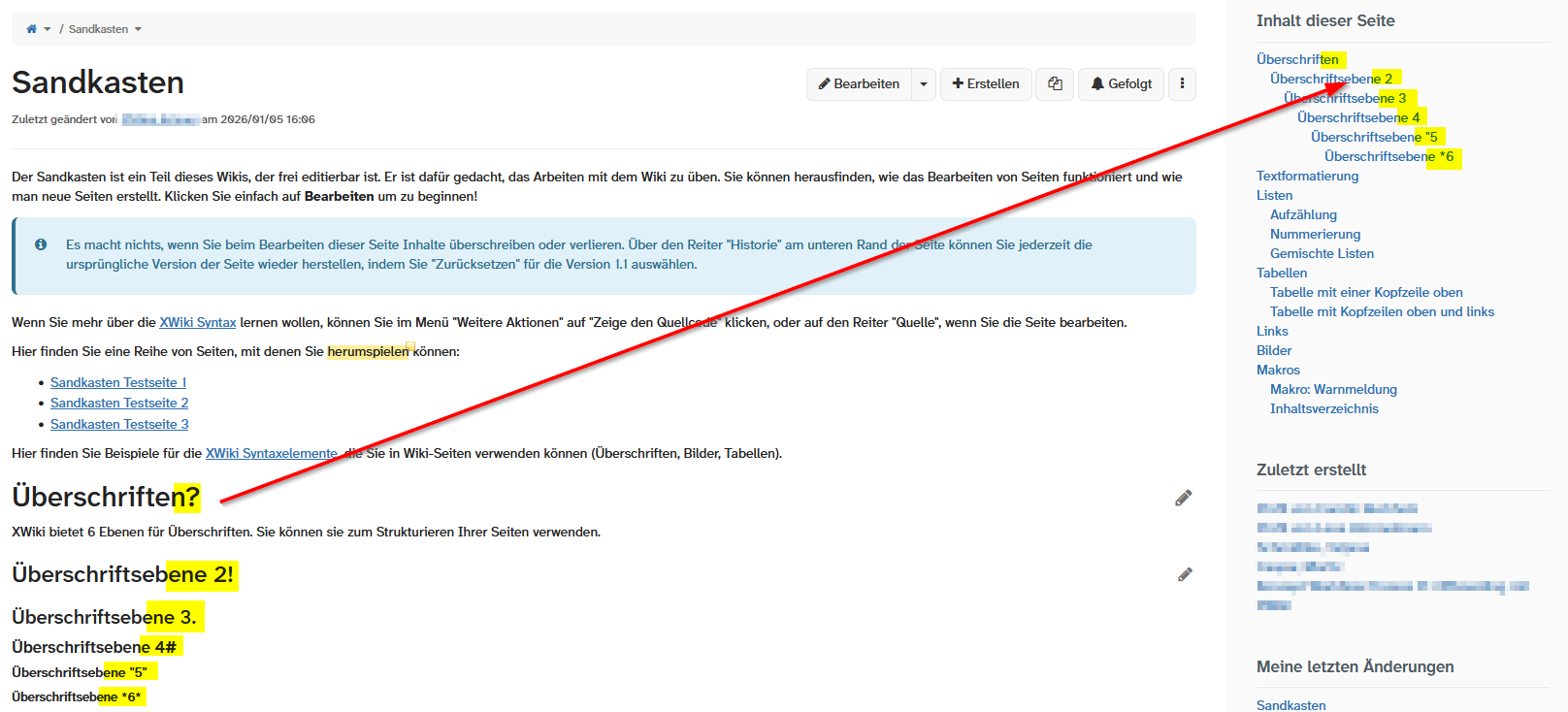The image size is (1568, 712).
Task: Click pencil edit icon beside Überschriftsebene 2
Action: click(x=1184, y=575)
